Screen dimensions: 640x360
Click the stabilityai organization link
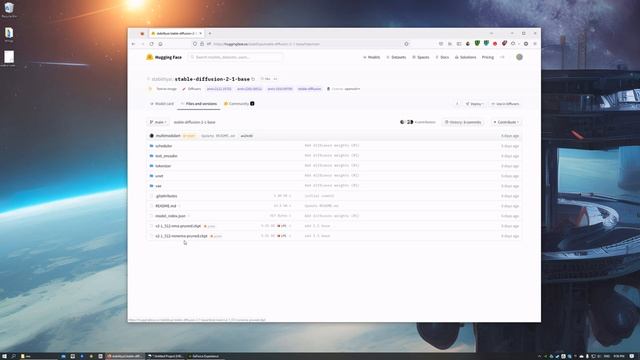tap(162, 79)
